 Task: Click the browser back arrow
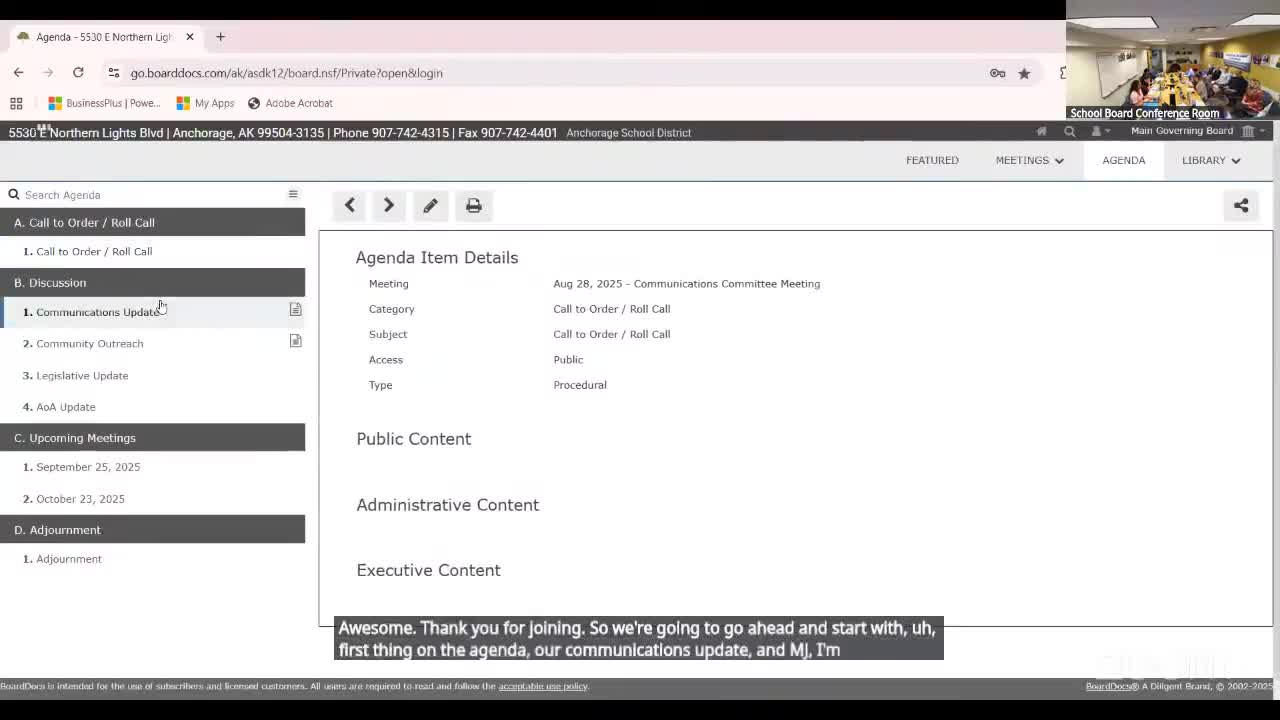[x=18, y=73]
